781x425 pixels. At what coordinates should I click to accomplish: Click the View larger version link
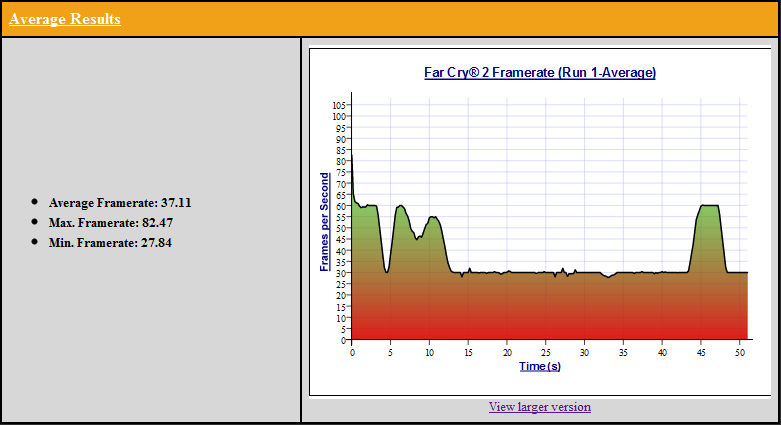coord(539,407)
